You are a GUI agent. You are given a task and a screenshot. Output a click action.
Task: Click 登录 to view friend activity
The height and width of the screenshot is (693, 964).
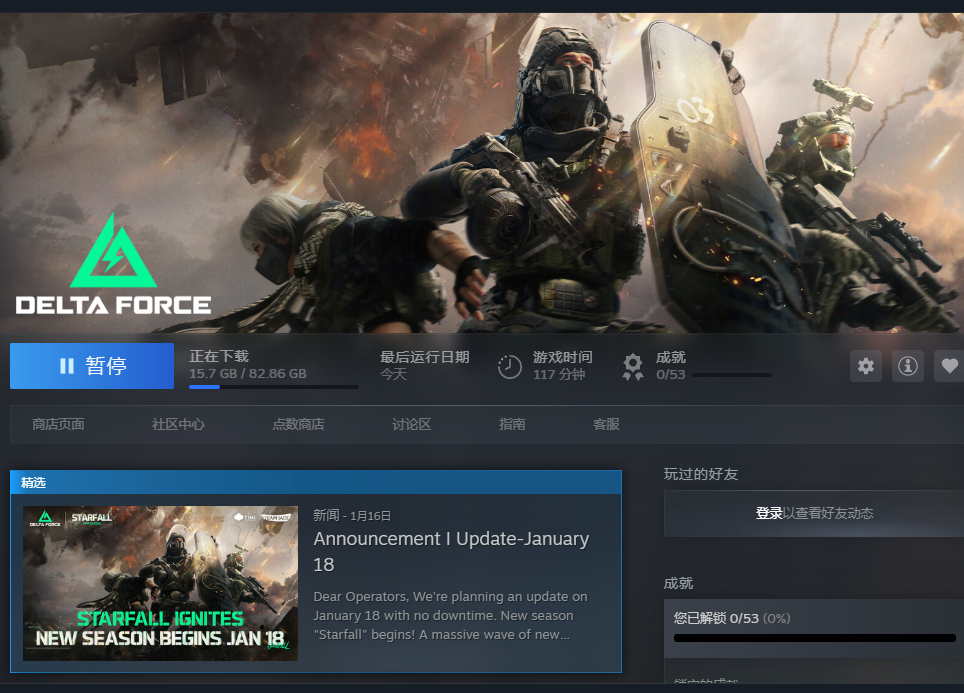pyautogui.click(x=769, y=513)
